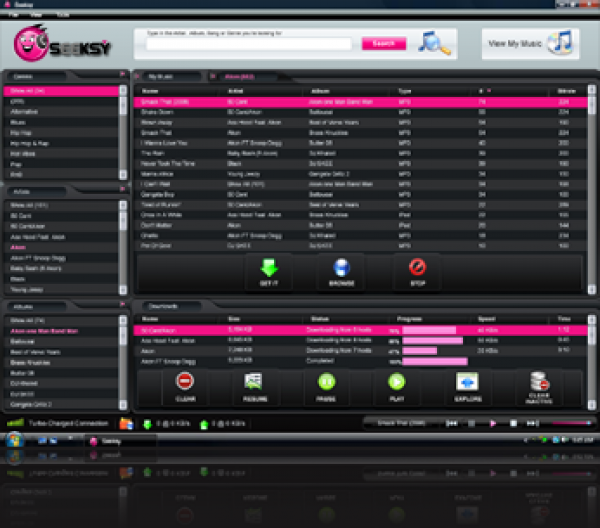Click the View My Music button

(530, 43)
